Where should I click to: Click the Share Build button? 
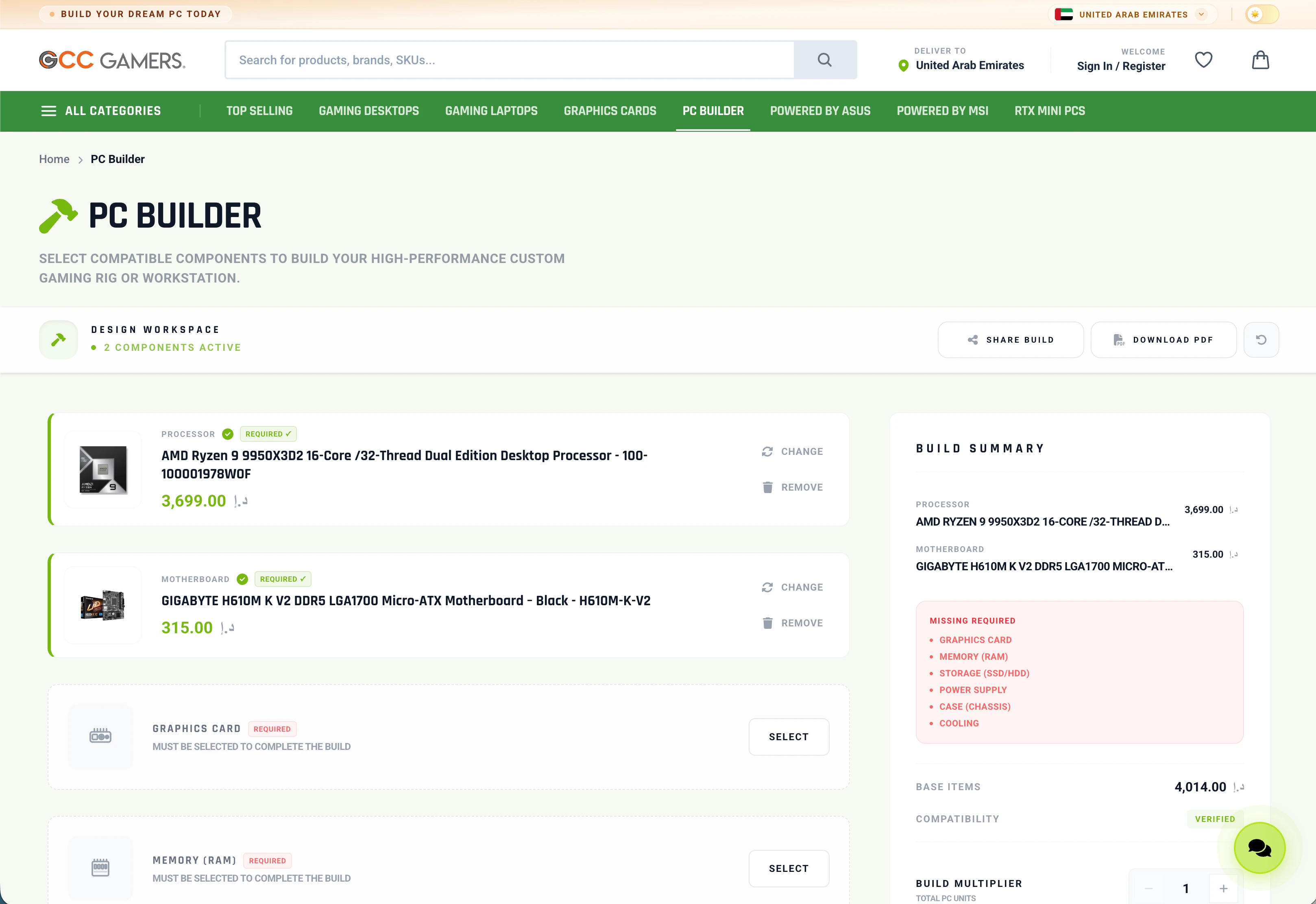click(x=1011, y=340)
